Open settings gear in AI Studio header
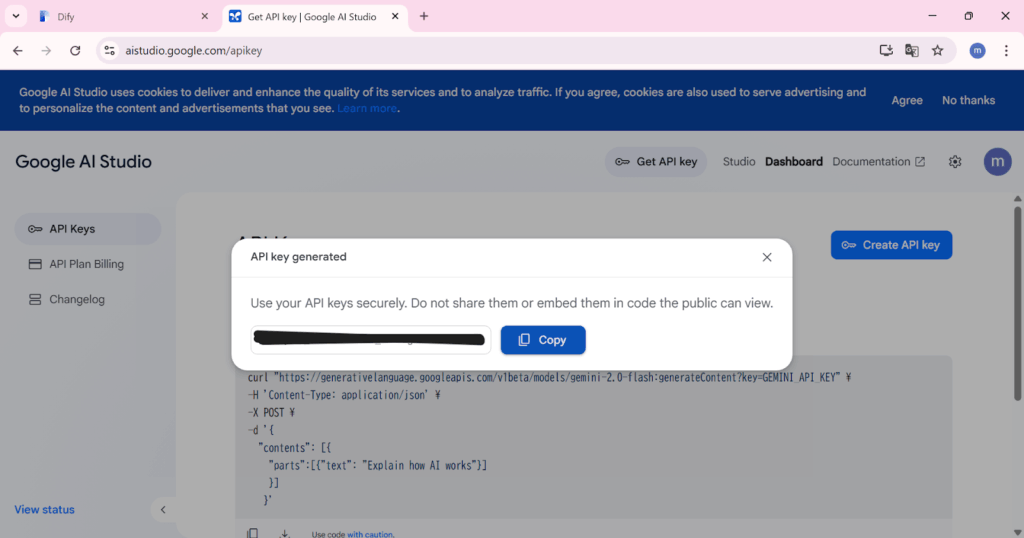Viewport: 1024px width, 538px height. coord(955,162)
